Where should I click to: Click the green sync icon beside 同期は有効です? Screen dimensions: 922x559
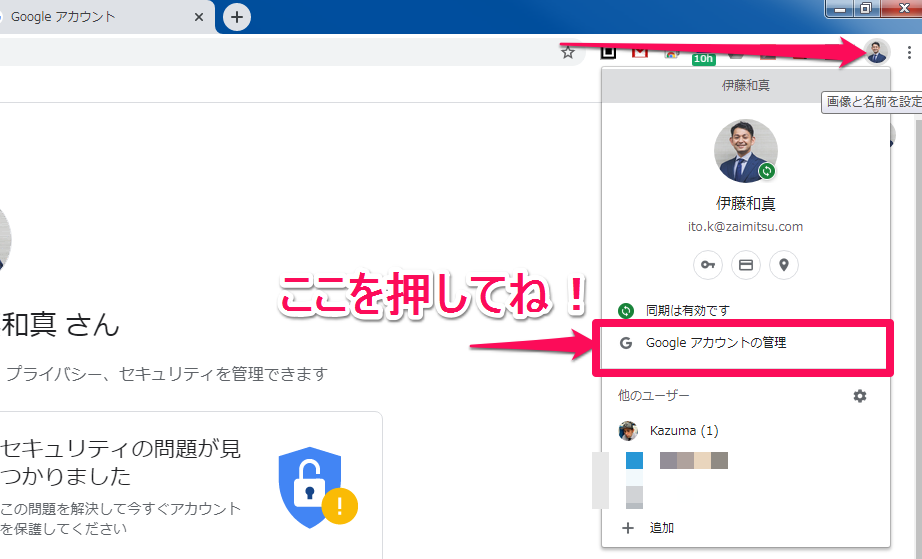coord(626,310)
